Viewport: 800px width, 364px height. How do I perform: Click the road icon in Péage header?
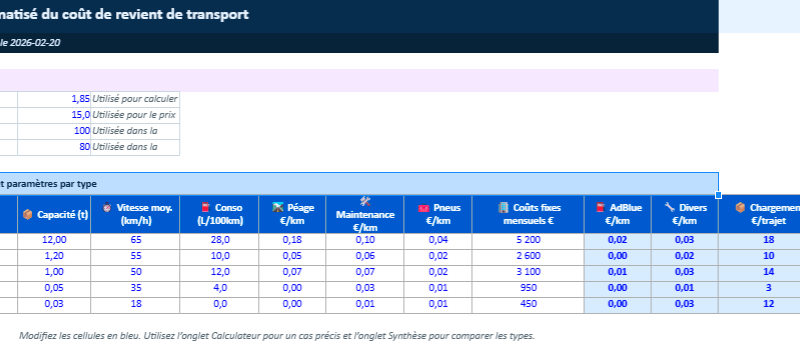[278, 208]
